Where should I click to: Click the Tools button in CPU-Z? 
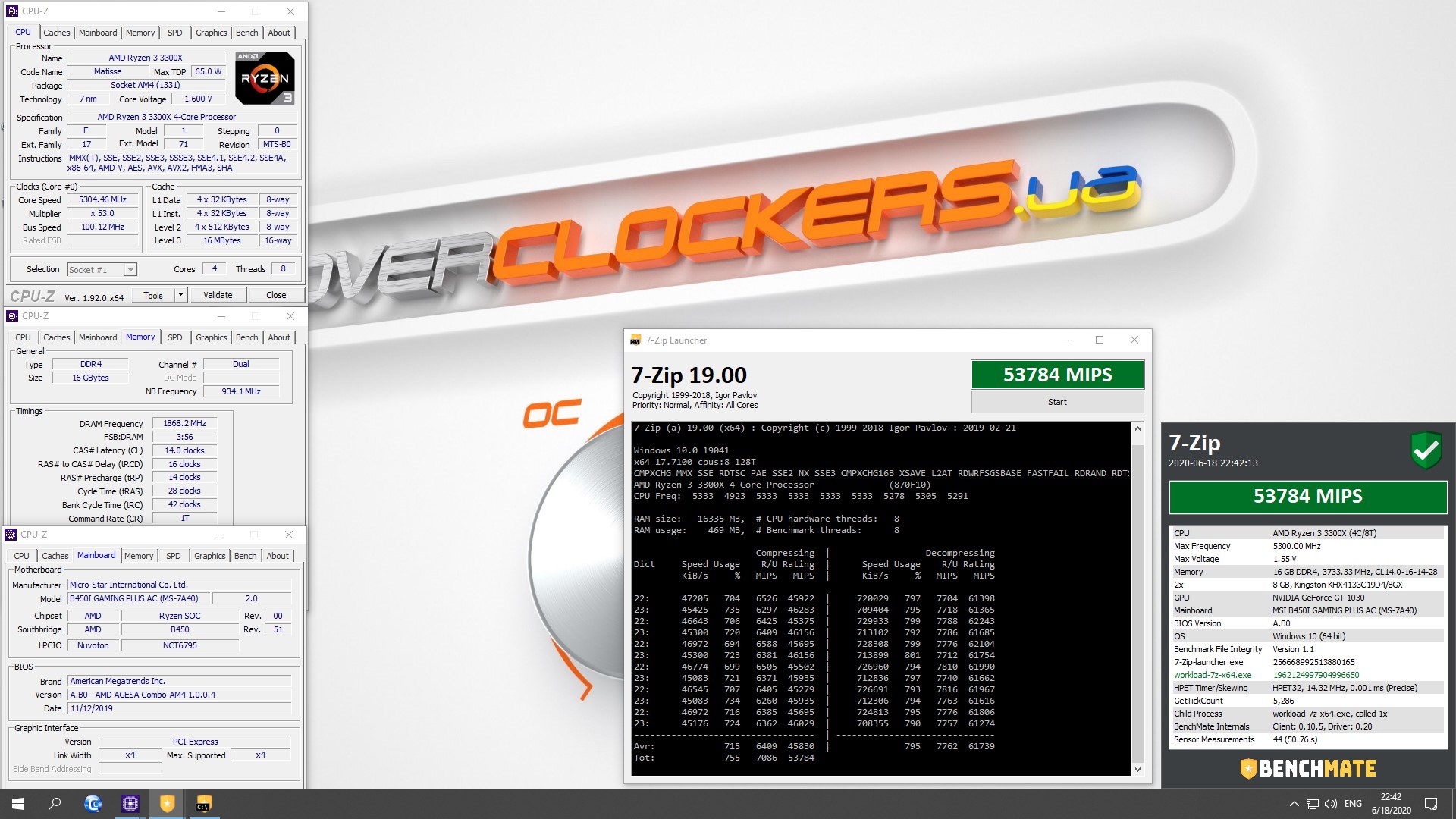[x=153, y=295]
